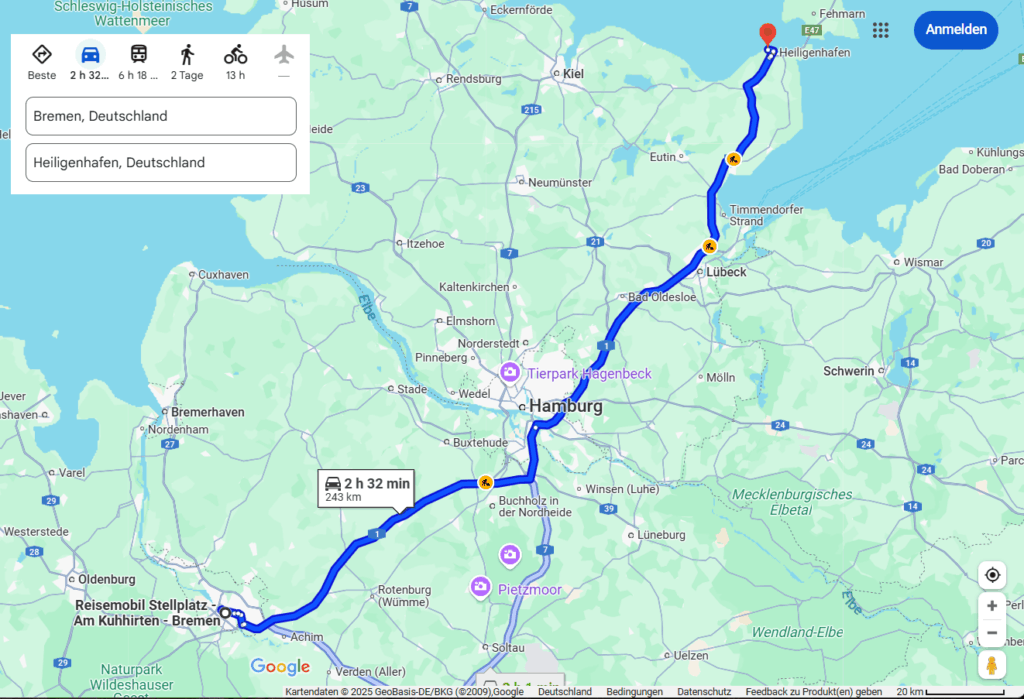Open the Datenschutz link
The width and height of the screenshot is (1024, 699).
704,692
